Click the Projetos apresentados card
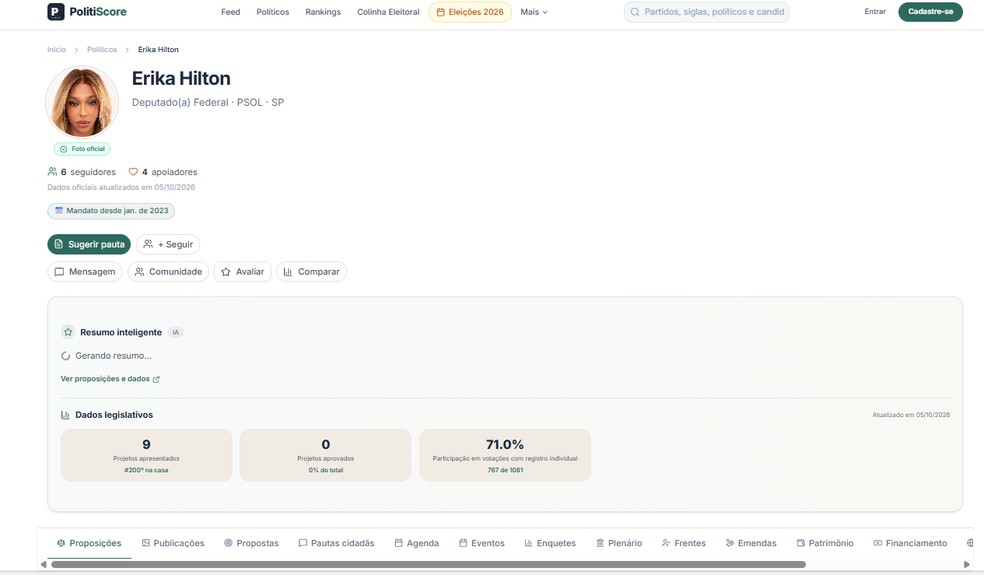The height and width of the screenshot is (575, 984). click(x=146, y=455)
